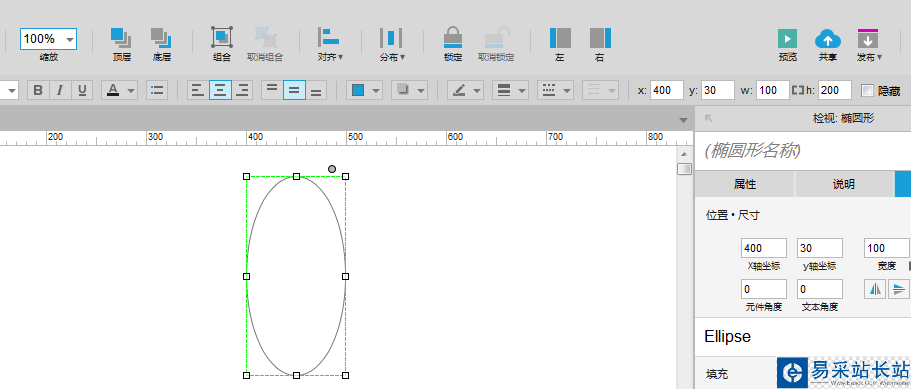911x389 pixels.
Task: Click the outer shadow icon
Action: click(402, 90)
